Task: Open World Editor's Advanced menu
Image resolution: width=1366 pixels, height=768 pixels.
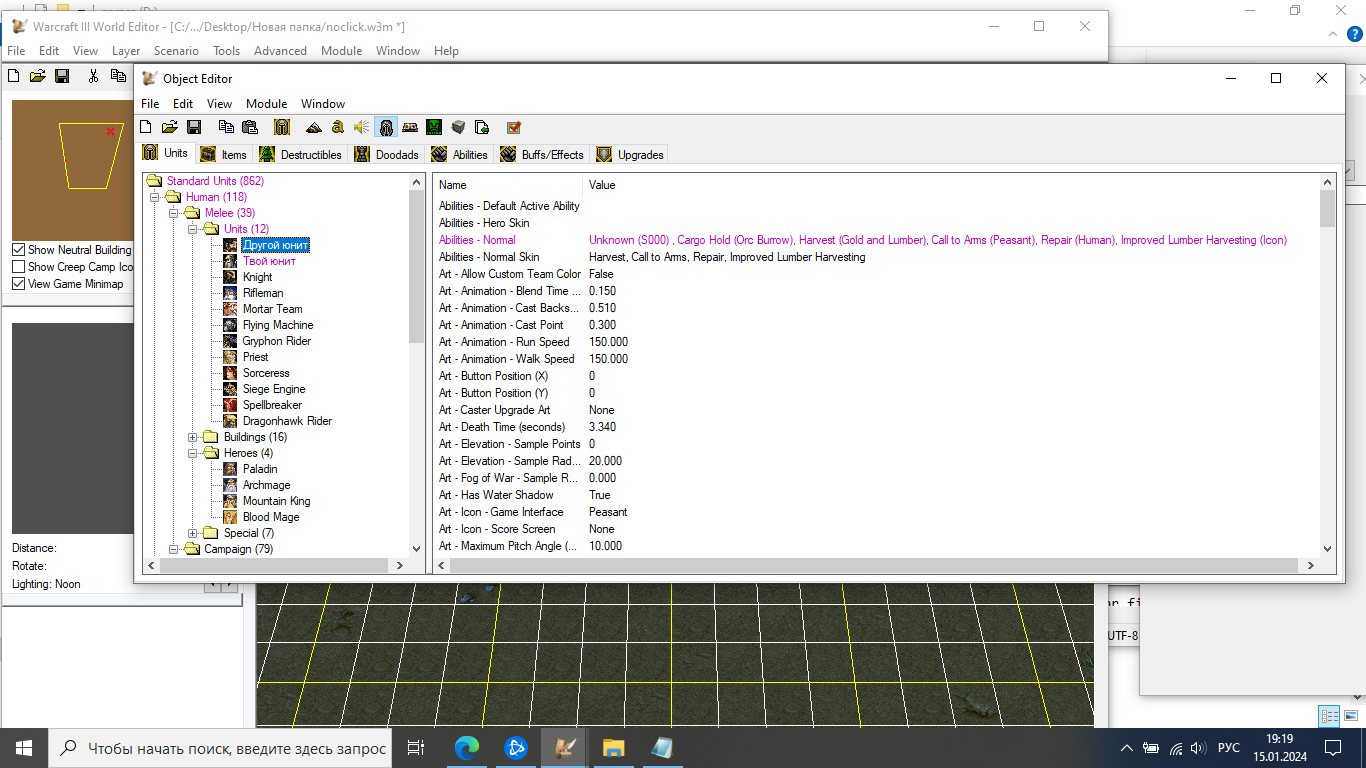Action: [x=280, y=51]
